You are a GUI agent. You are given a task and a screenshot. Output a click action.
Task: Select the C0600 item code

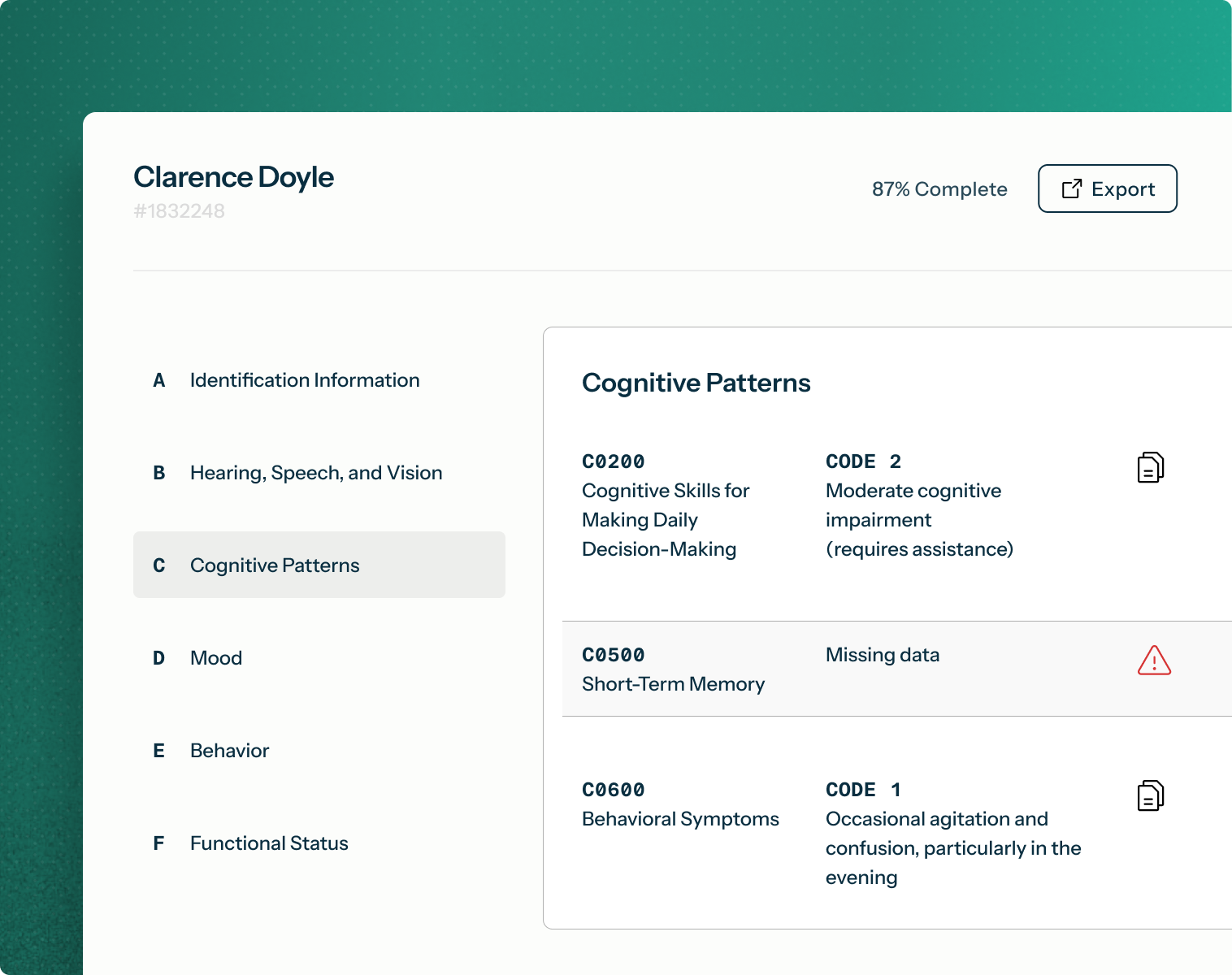(614, 790)
